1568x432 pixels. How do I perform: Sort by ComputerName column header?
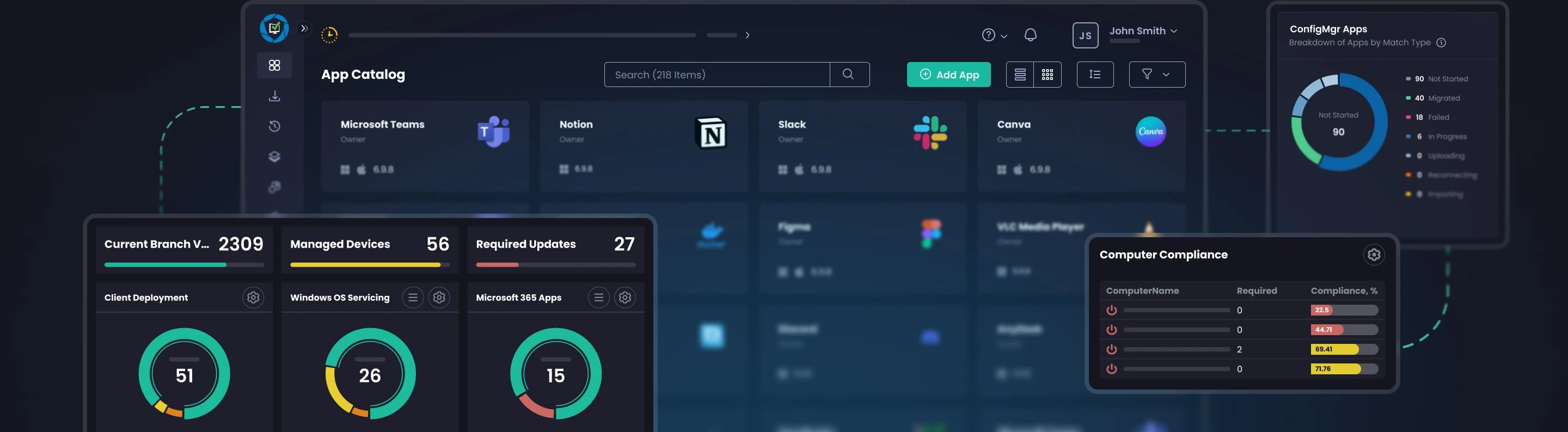pyautogui.click(x=1142, y=290)
